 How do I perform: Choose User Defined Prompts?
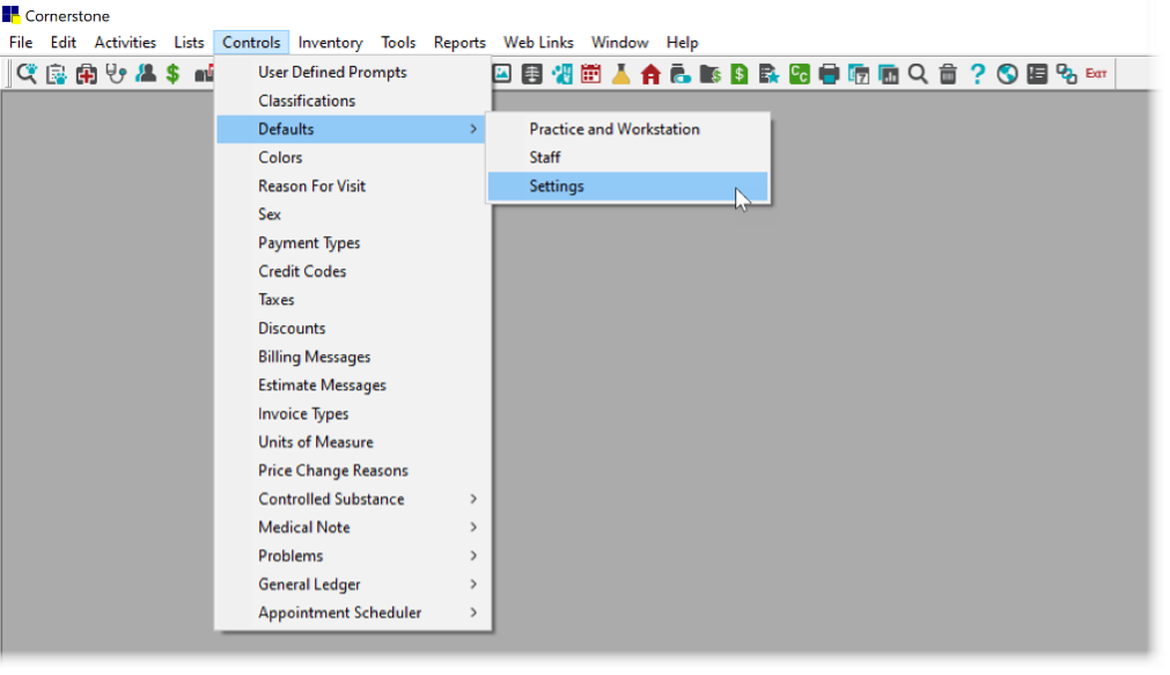pos(351,72)
